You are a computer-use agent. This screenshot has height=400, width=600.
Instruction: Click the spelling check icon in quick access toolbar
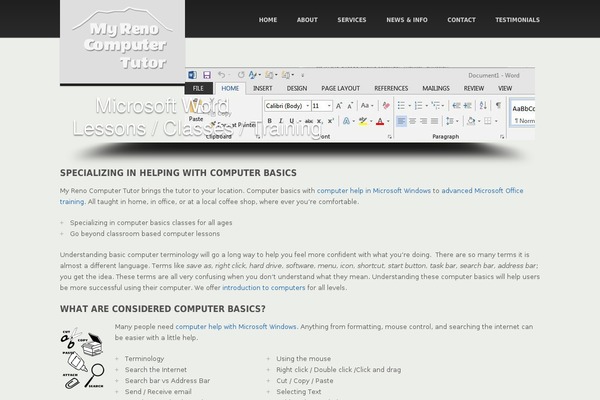click(x=253, y=75)
